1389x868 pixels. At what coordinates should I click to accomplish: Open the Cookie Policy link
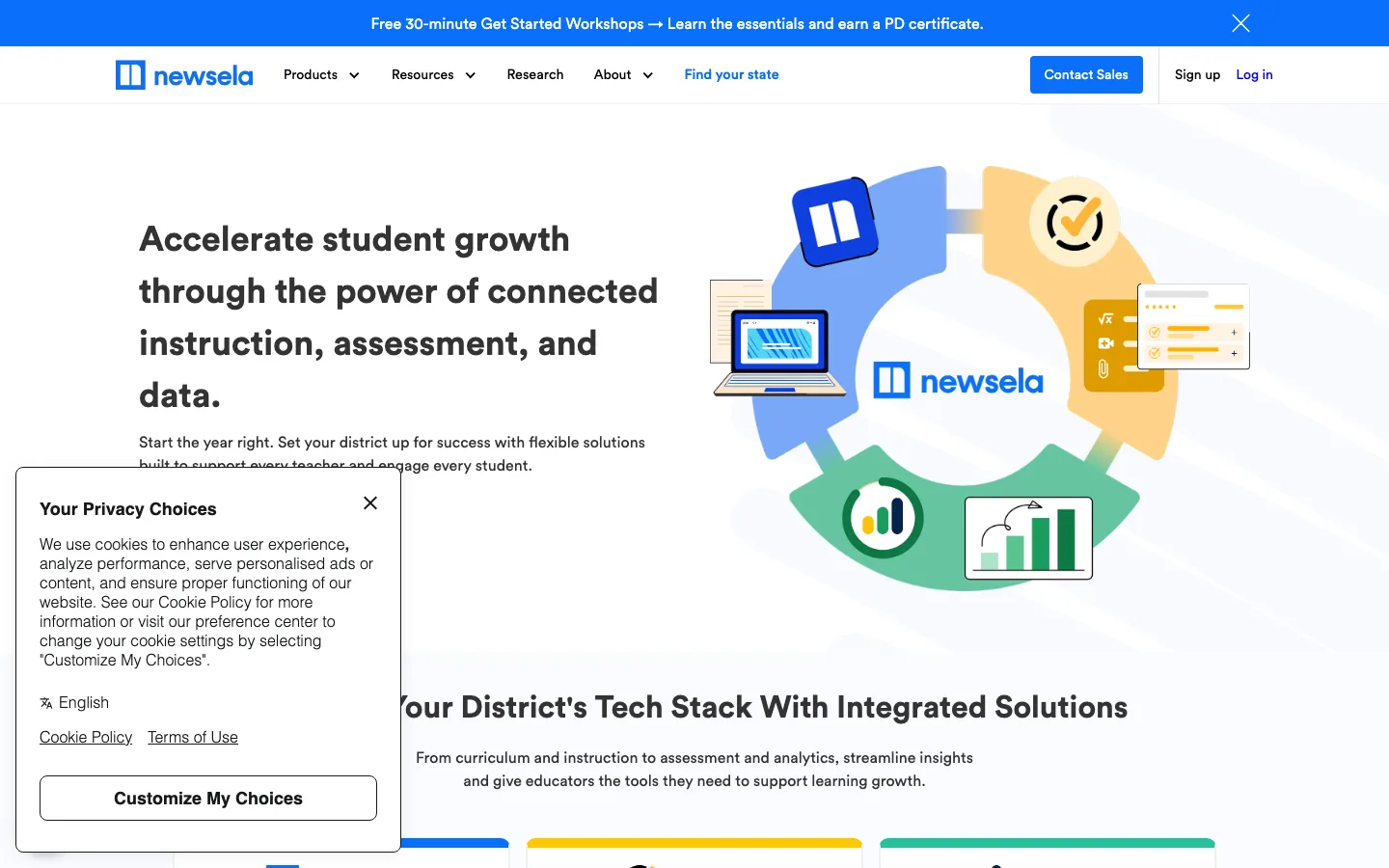86,737
